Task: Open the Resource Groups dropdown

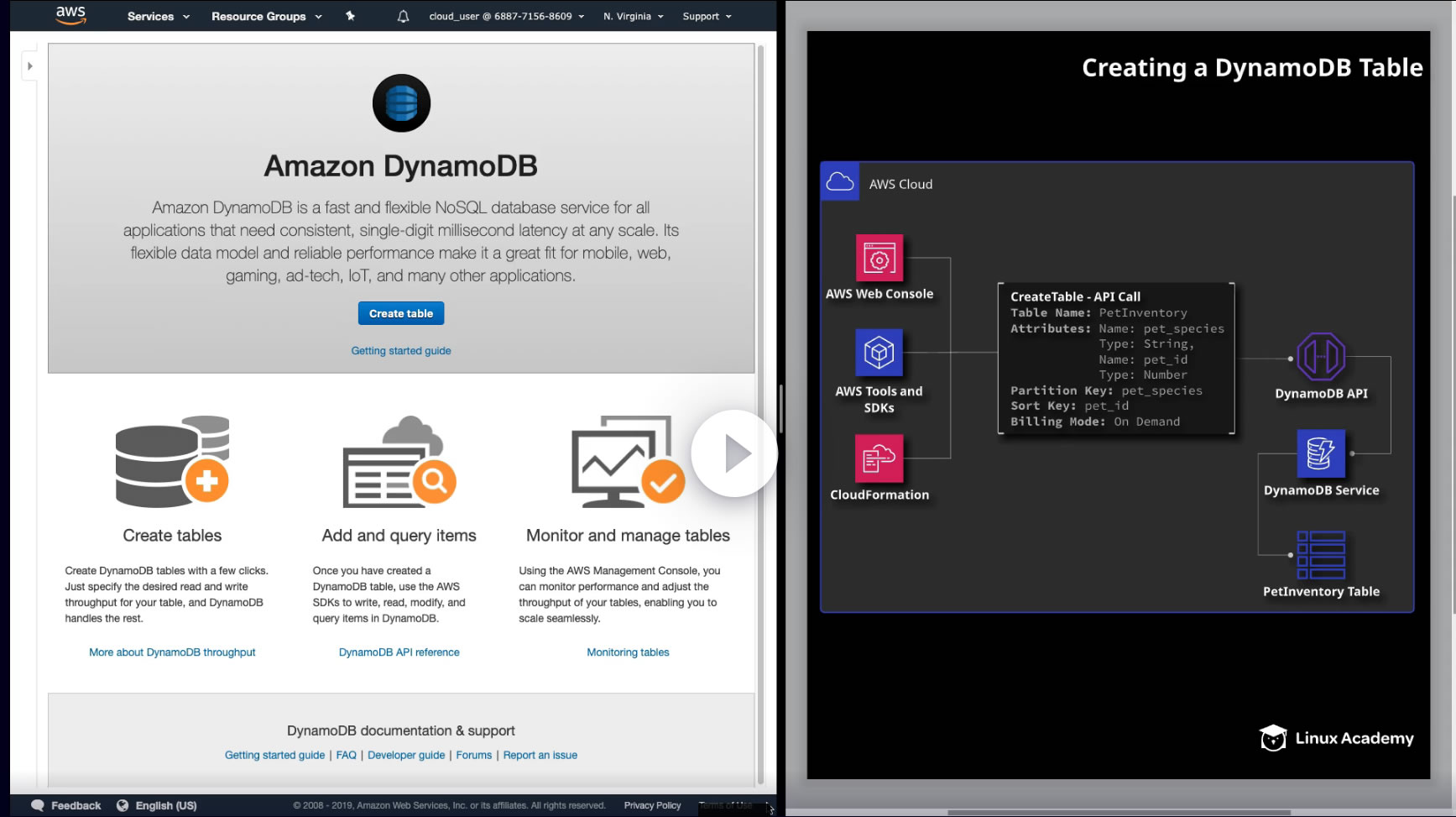Action: [267, 16]
